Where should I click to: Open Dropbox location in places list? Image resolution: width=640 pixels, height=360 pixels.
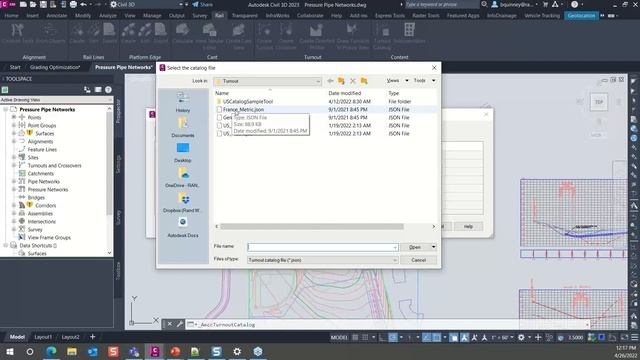click(x=183, y=202)
